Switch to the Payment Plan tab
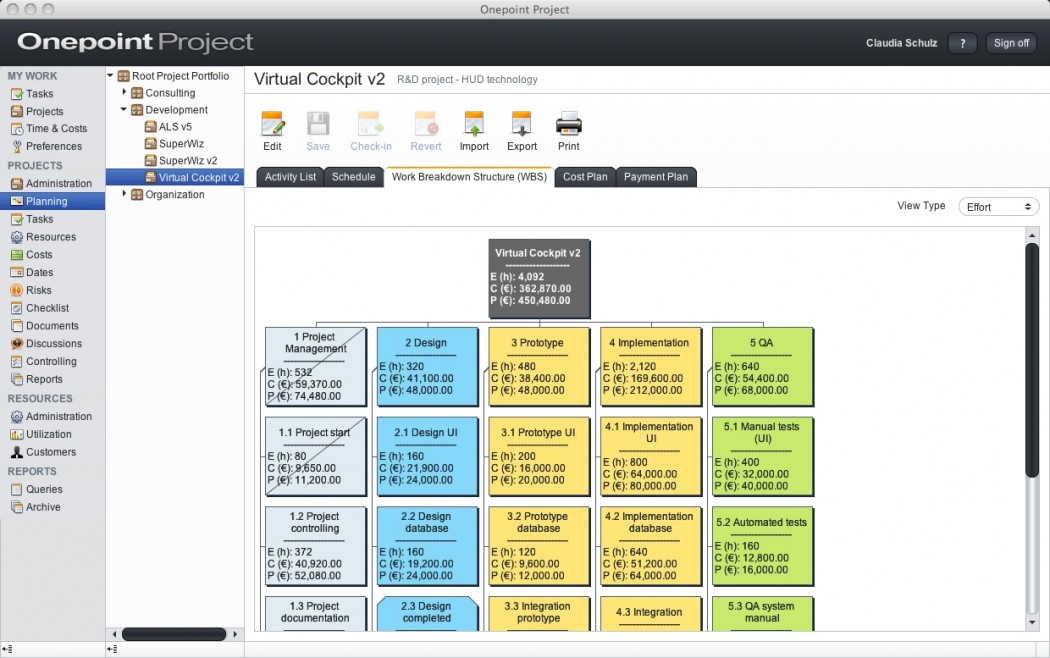Image resolution: width=1050 pixels, height=658 pixels. (x=656, y=177)
